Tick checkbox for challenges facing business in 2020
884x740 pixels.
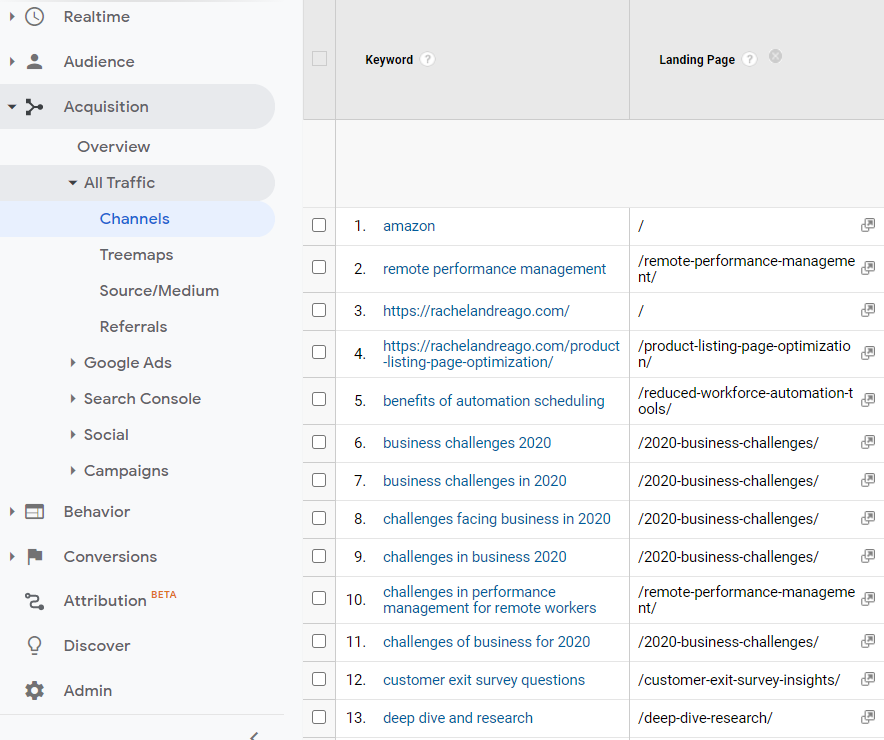319,518
